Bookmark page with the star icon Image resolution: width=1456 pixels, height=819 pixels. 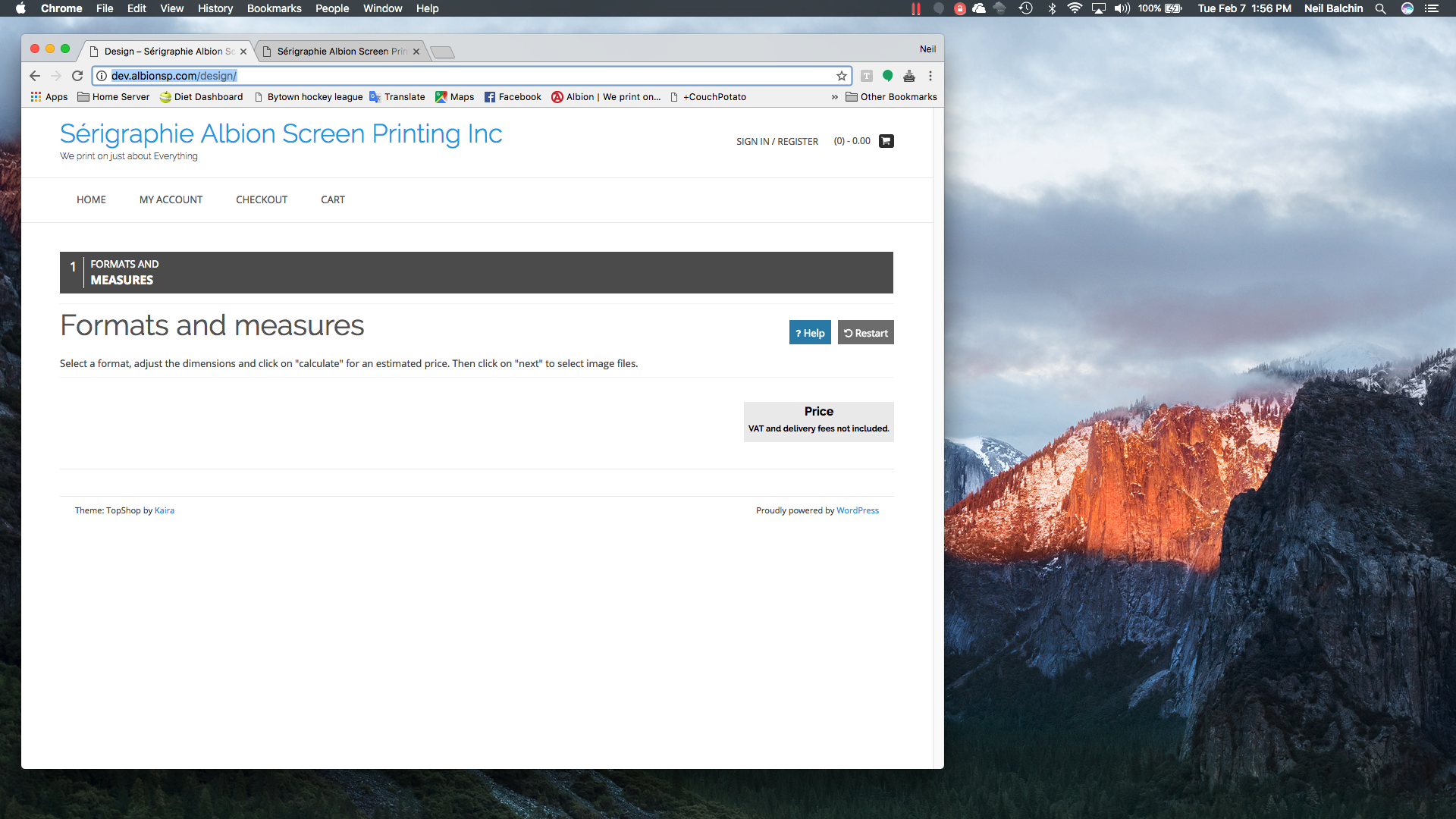[842, 76]
